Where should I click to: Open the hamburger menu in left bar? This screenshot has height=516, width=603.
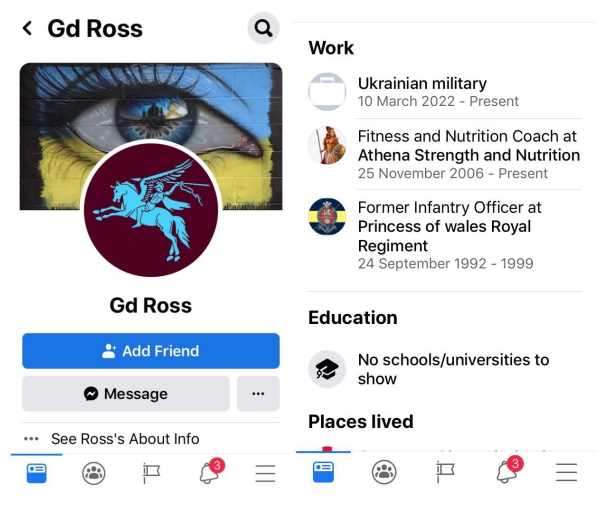(265, 473)
